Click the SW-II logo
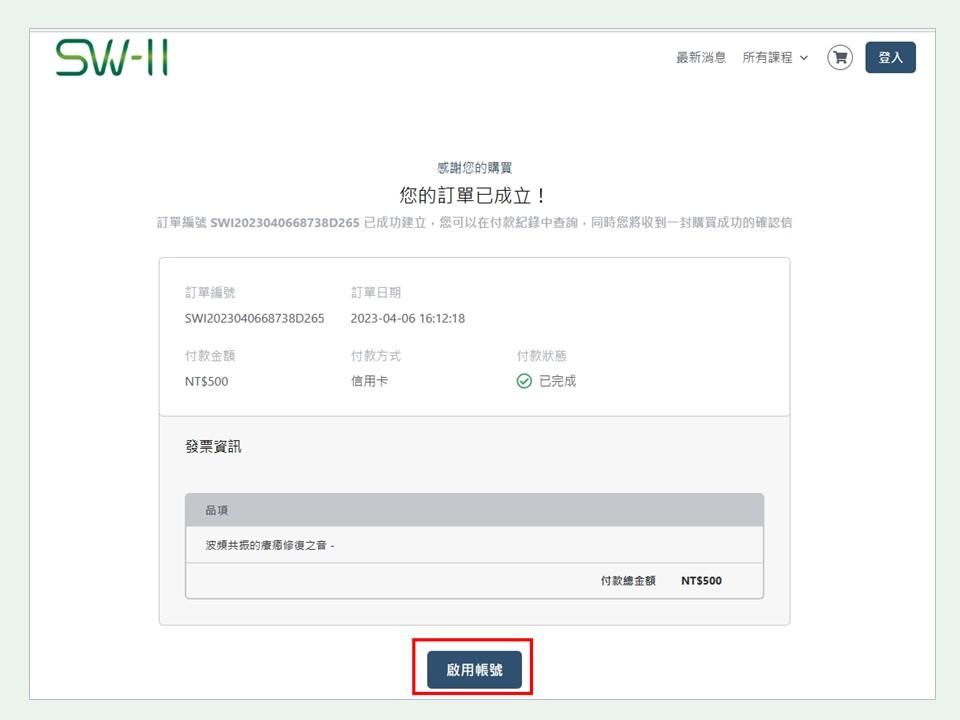960x720 pixels. pos(111,58)
